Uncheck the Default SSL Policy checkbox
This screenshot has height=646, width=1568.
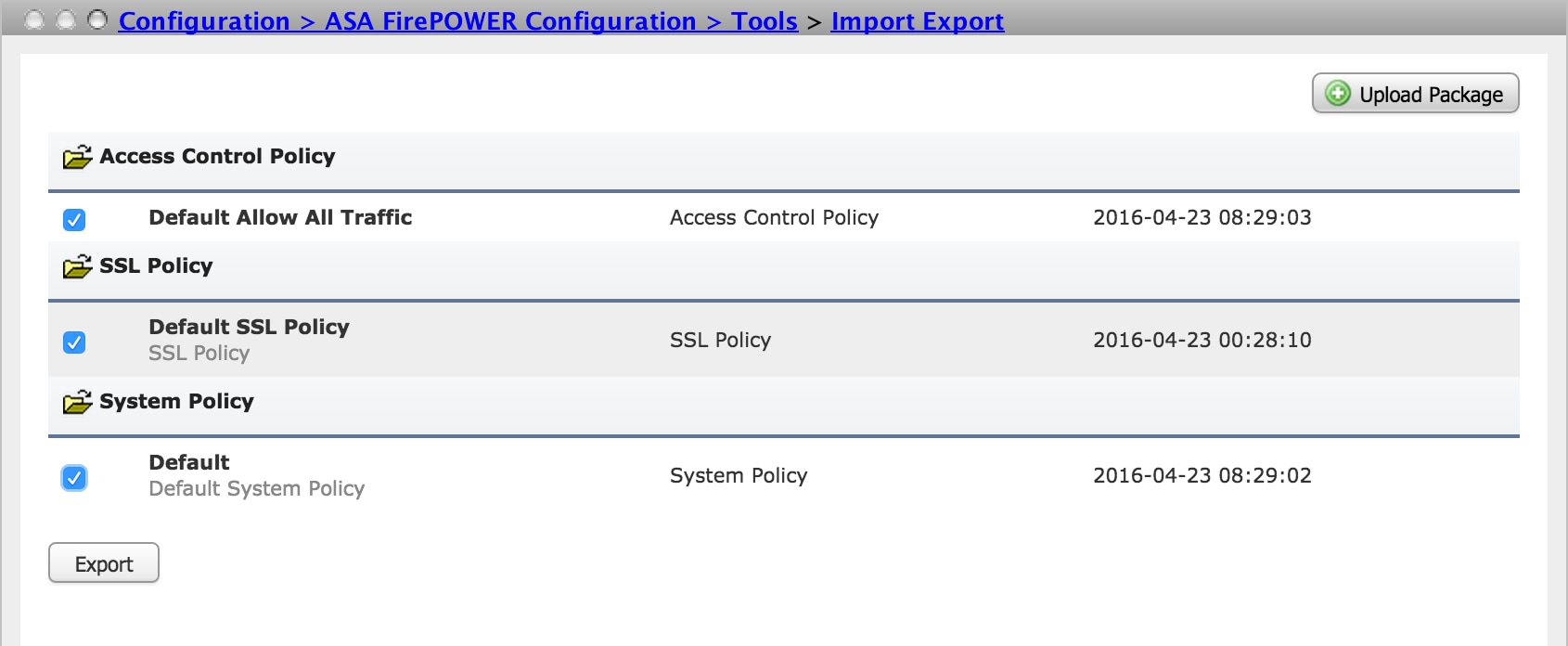[x=74, y=342]
